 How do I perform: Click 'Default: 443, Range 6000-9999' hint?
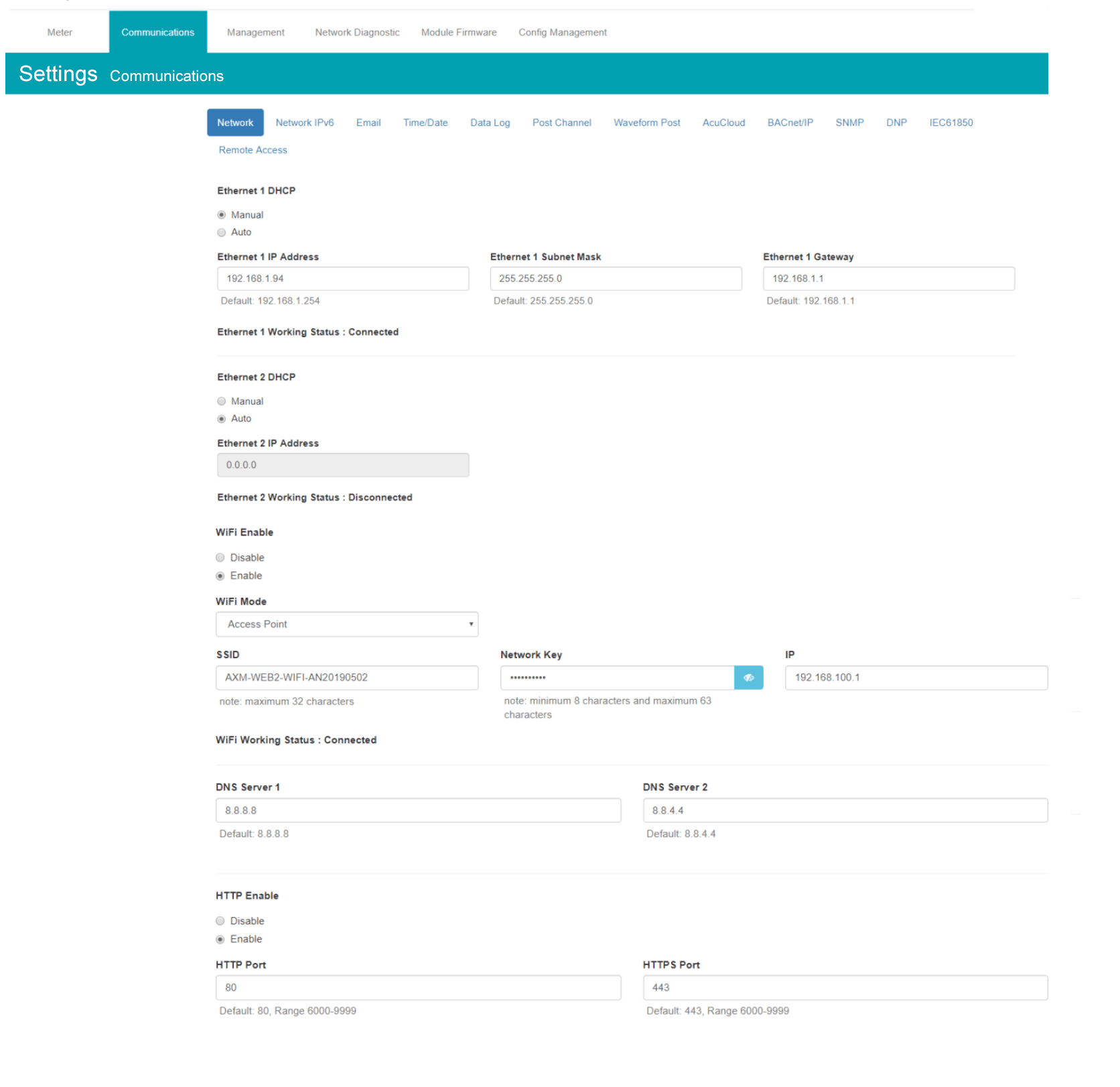pos(717,1011)
